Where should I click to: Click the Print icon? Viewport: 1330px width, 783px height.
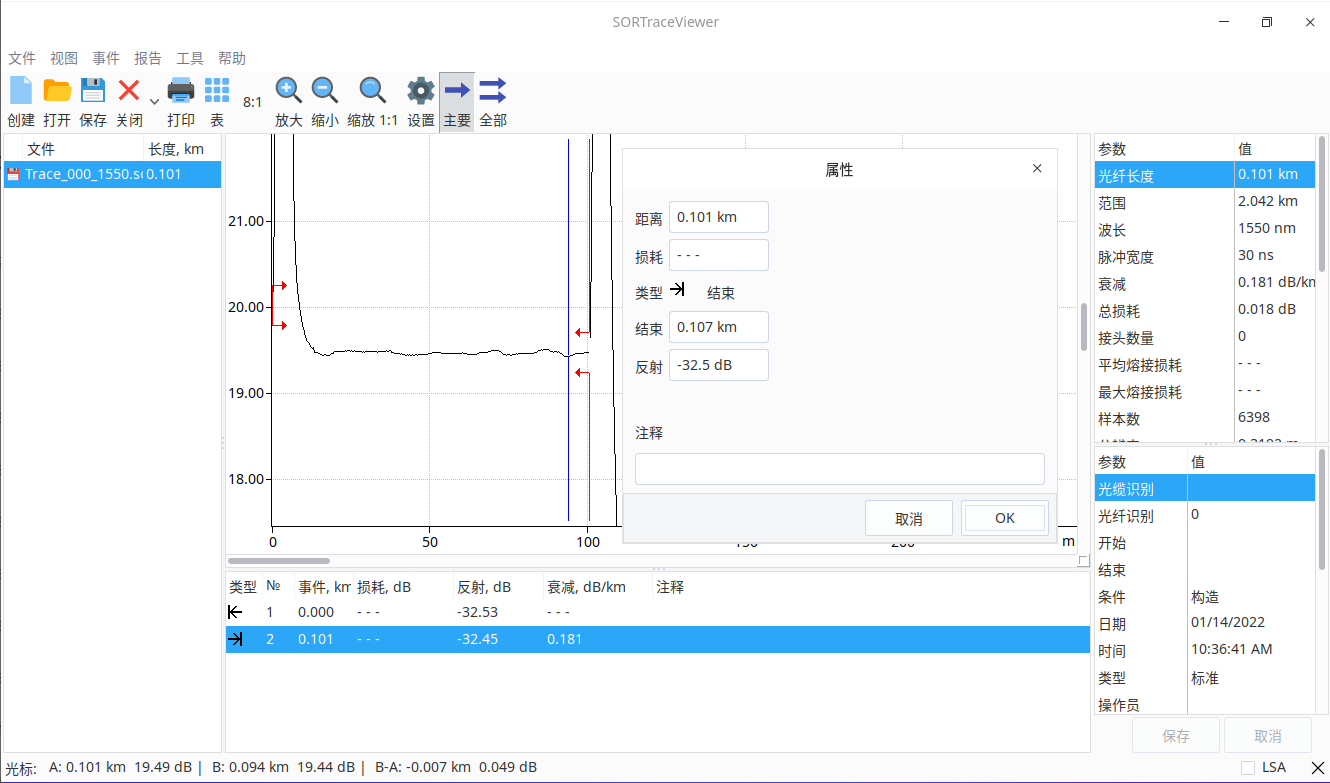[x=181, y=92]
